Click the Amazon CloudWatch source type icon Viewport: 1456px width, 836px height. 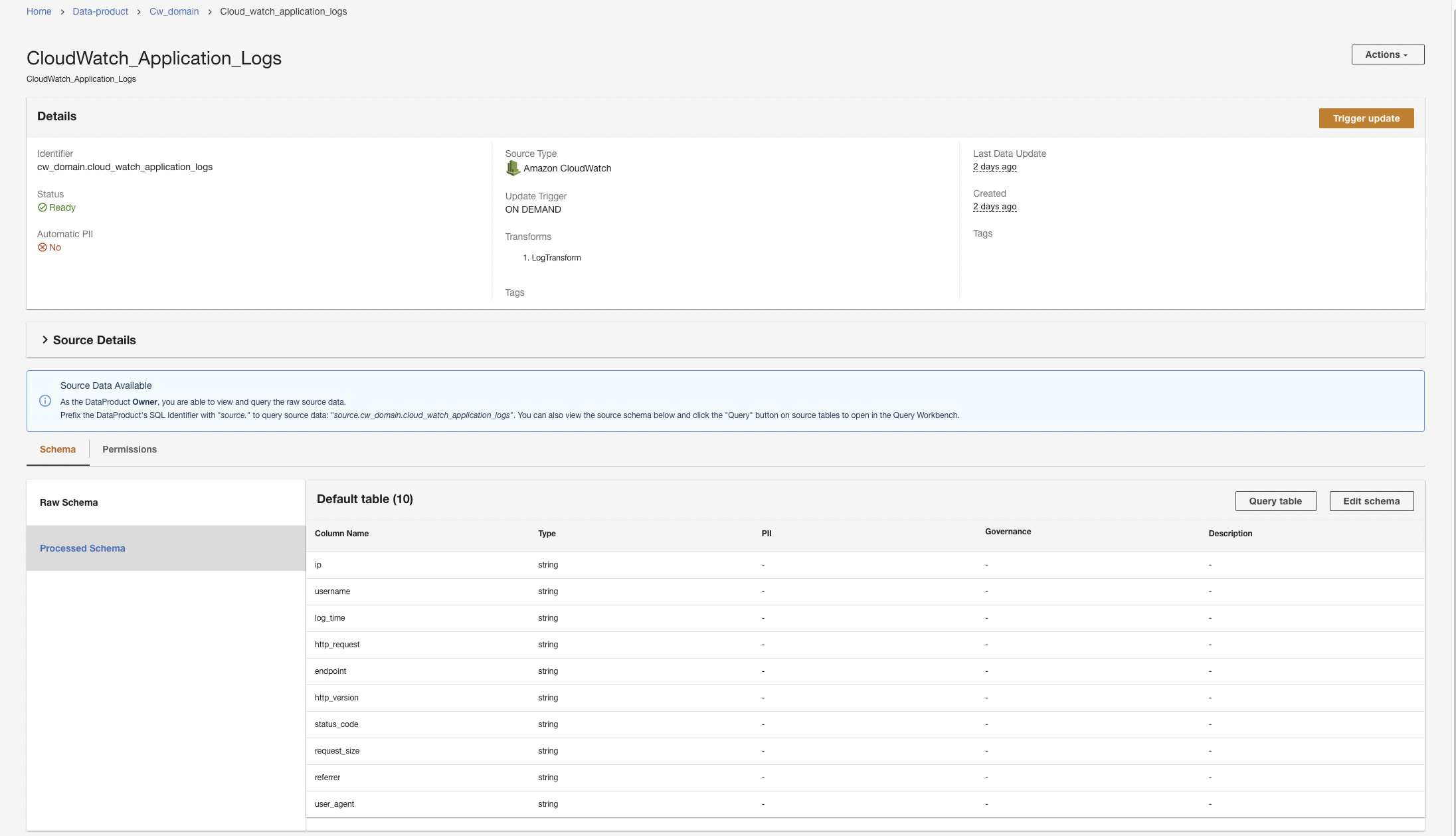512,168
